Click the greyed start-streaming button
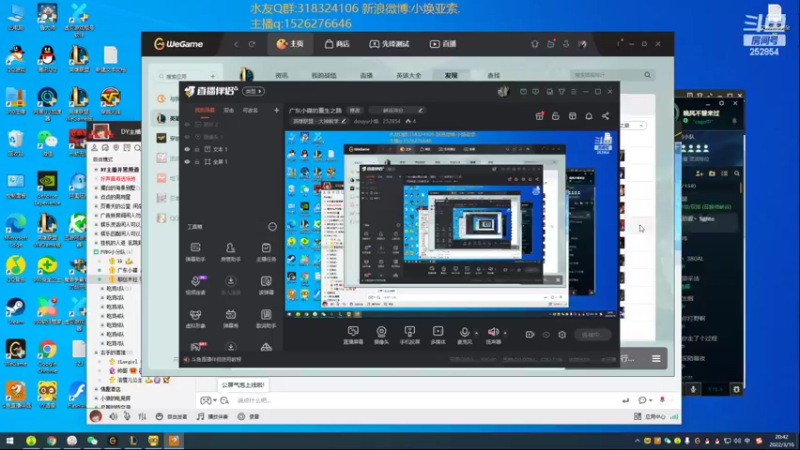Viewport: 800px width, 450px height. click(x=591, y=335)
